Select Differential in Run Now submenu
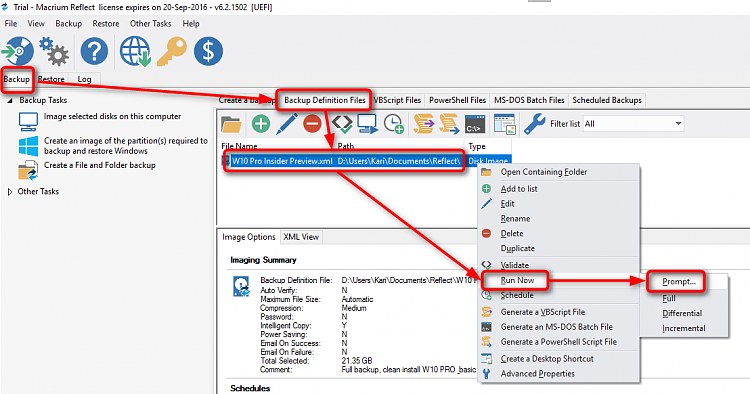 coord(684,314)
